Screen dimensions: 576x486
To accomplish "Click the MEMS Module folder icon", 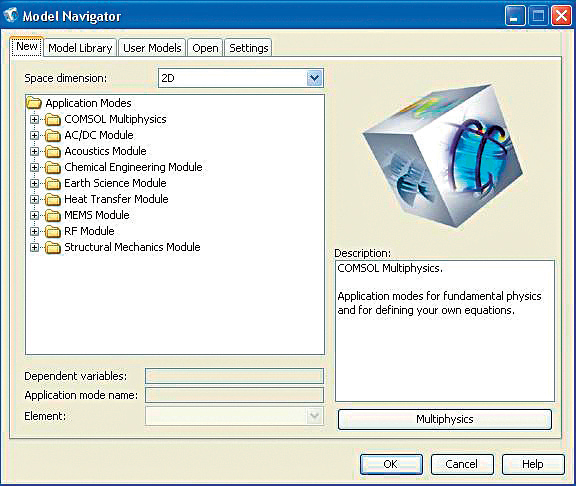I will 53,216.
